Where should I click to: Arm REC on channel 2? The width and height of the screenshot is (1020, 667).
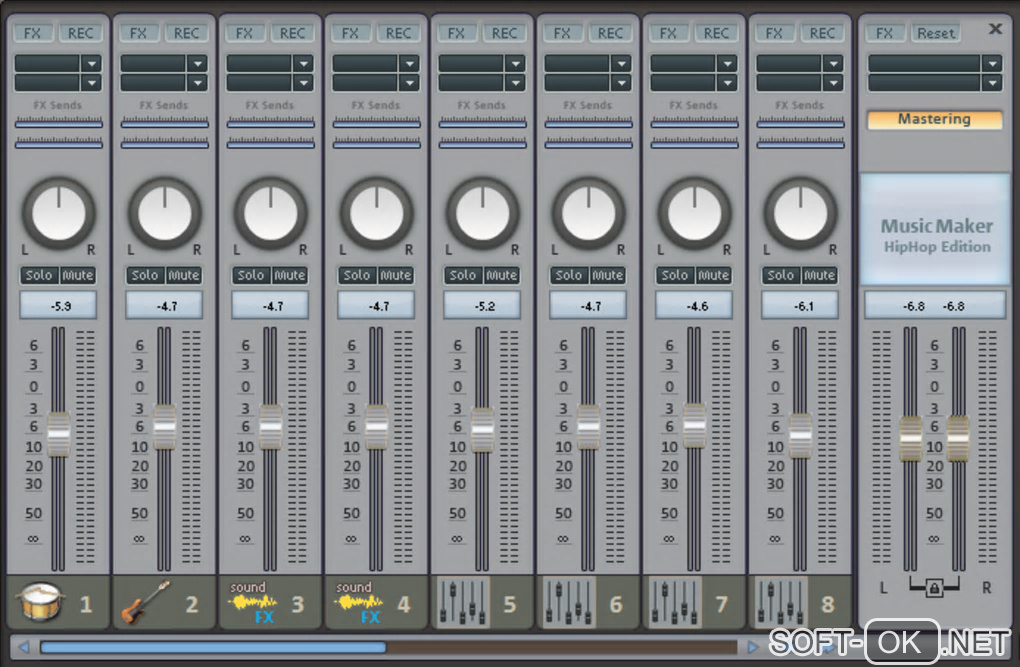[187, 33]
